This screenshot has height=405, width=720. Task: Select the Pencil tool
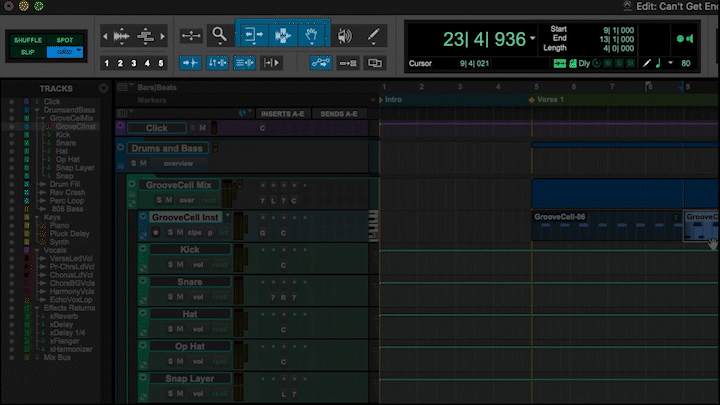[x=374, y=35]
